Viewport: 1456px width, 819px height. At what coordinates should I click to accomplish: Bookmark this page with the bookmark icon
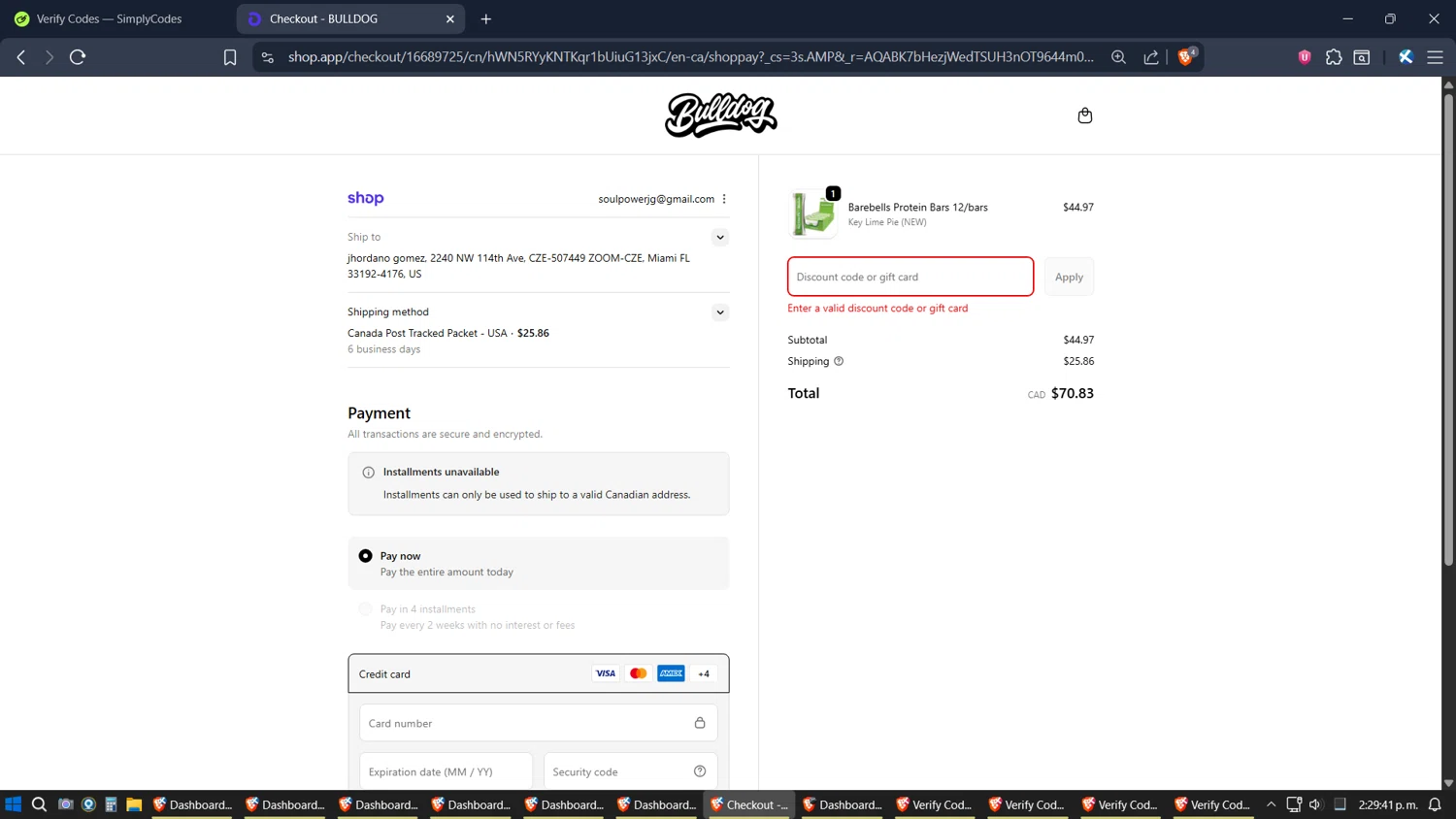(x=230, y=57)
